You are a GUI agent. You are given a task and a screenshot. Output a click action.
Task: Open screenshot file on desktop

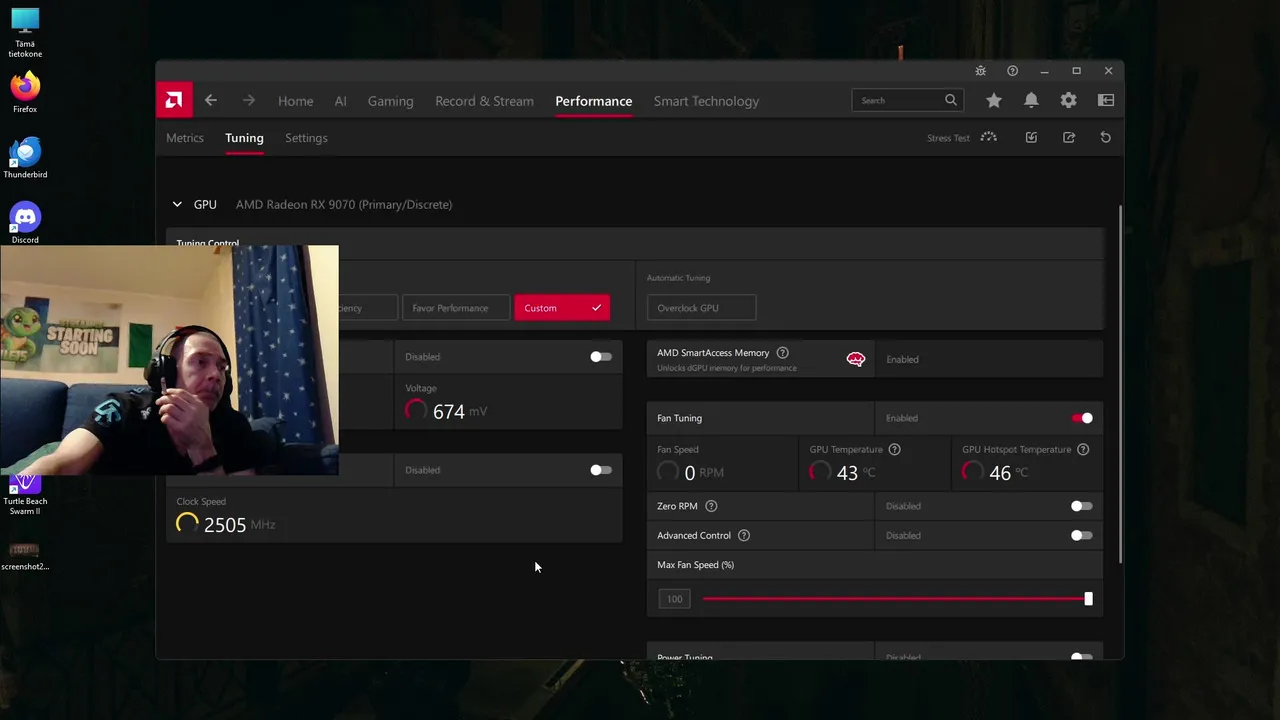coord(25,555)
